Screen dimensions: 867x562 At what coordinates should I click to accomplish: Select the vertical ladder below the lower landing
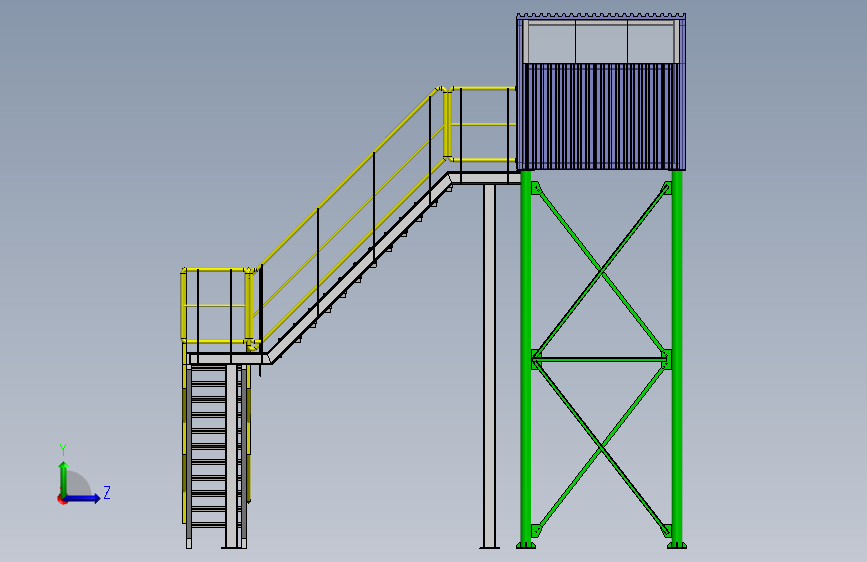tap(216, 456)
